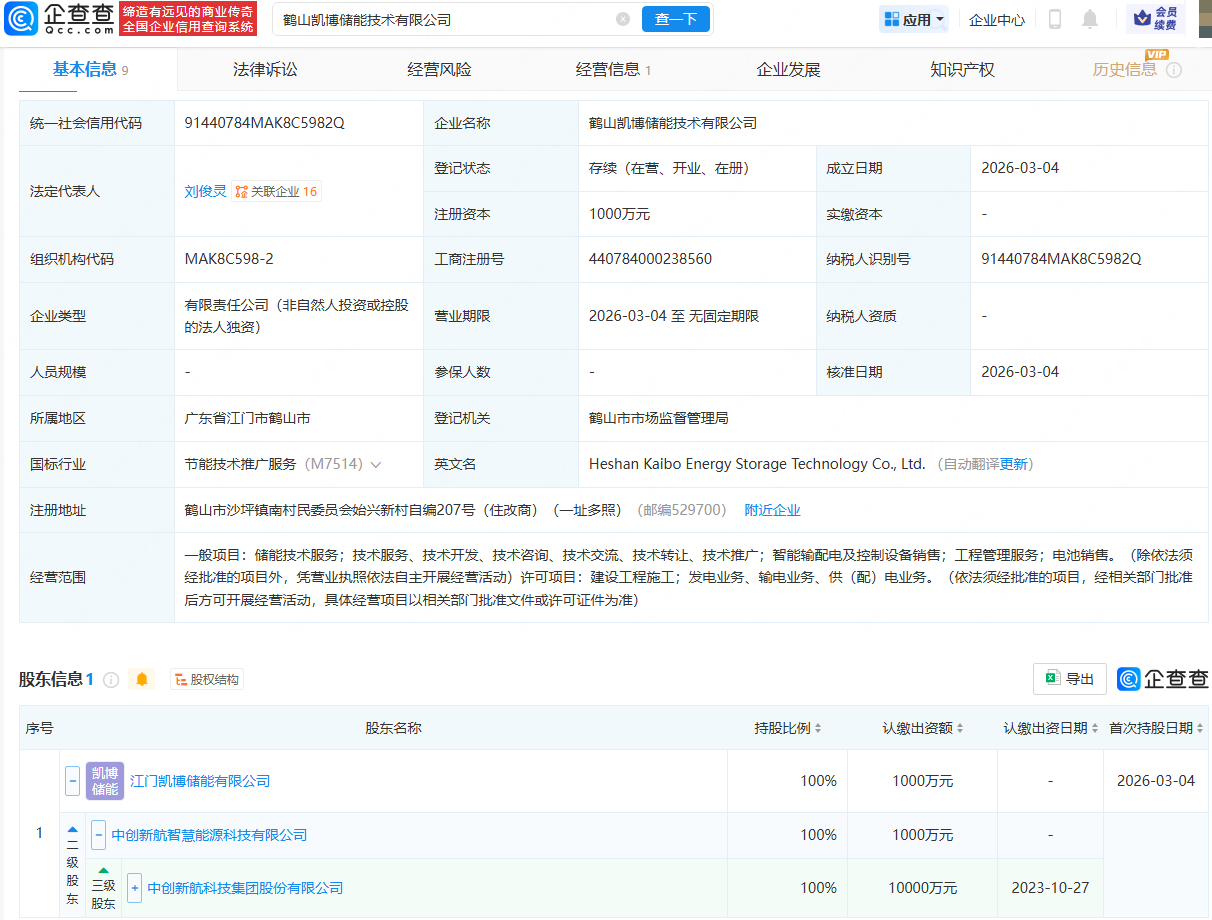
Task: Open the notification bell at top right
Action: pos(1089,18)
